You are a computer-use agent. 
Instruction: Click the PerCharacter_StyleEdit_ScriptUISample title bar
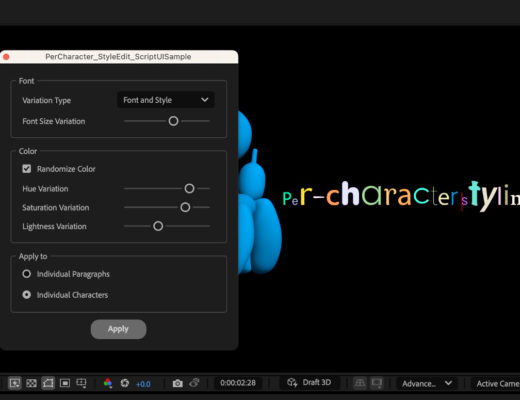[x=118, y=57]
